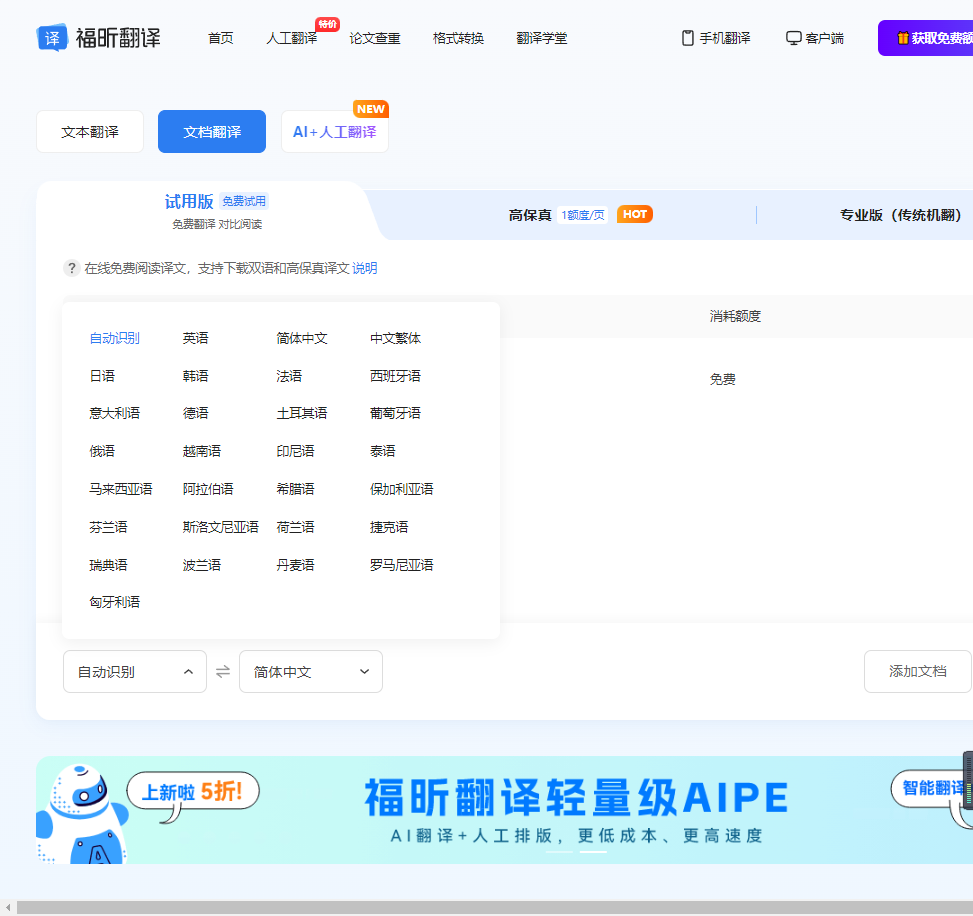Viewport: 973px width, 916px height.
Task: Choose 丹麦语 in the language list
Action: coord(295,565)
